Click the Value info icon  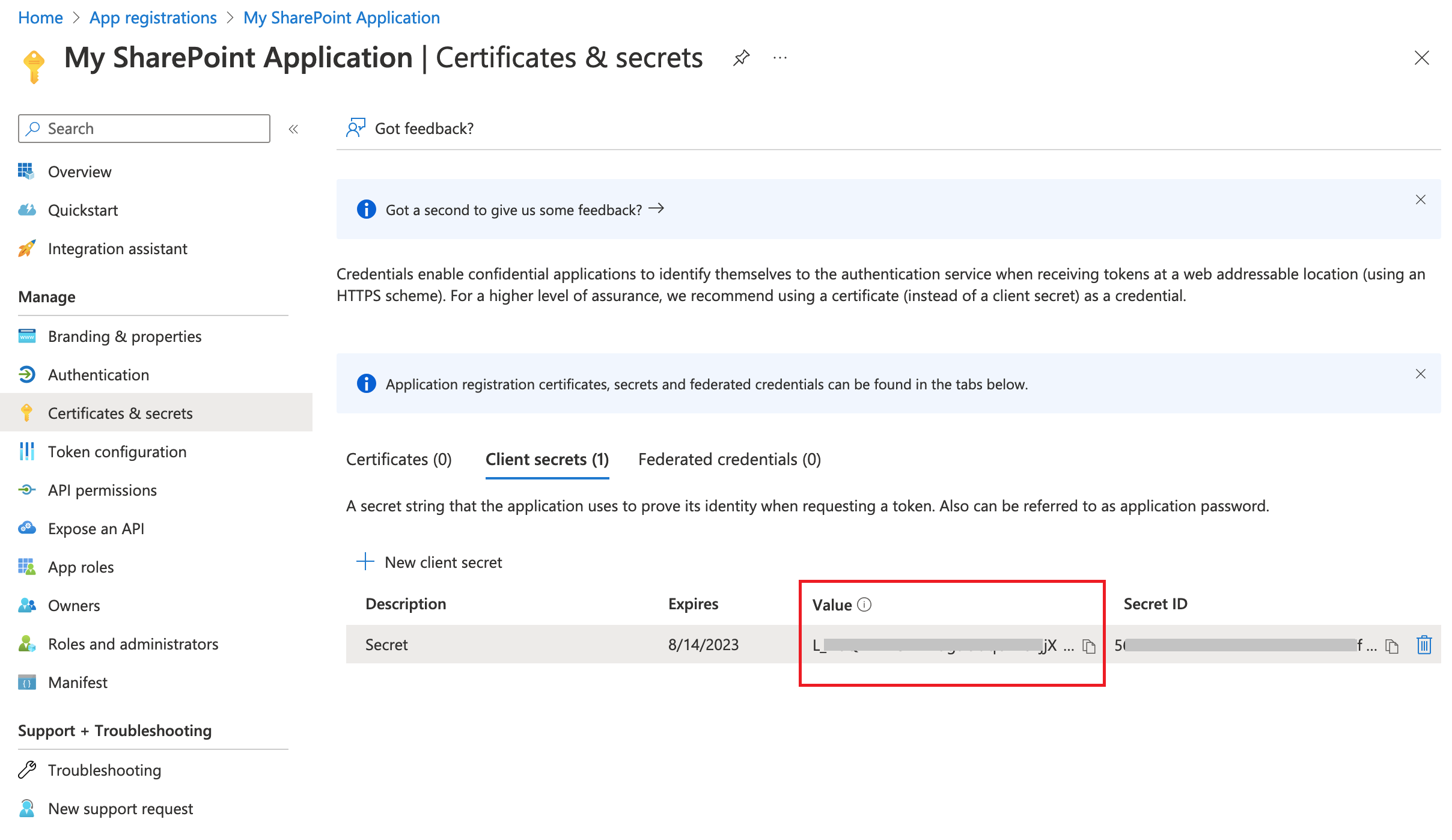(864, 604)
